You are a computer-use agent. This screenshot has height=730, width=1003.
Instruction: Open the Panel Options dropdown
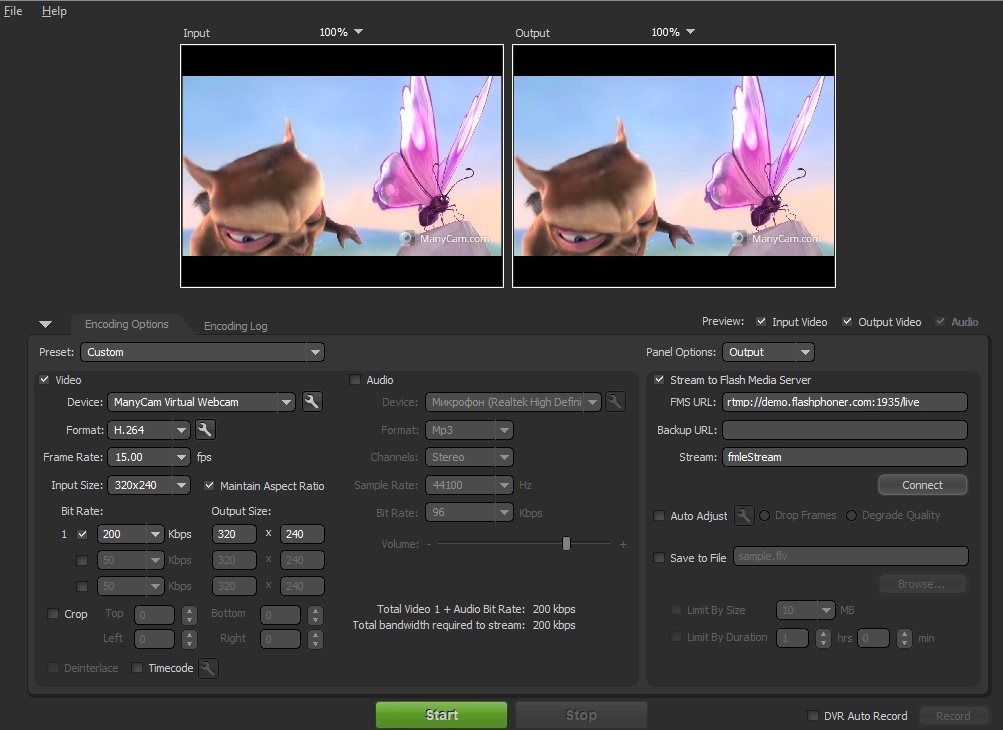pos(804,352)
